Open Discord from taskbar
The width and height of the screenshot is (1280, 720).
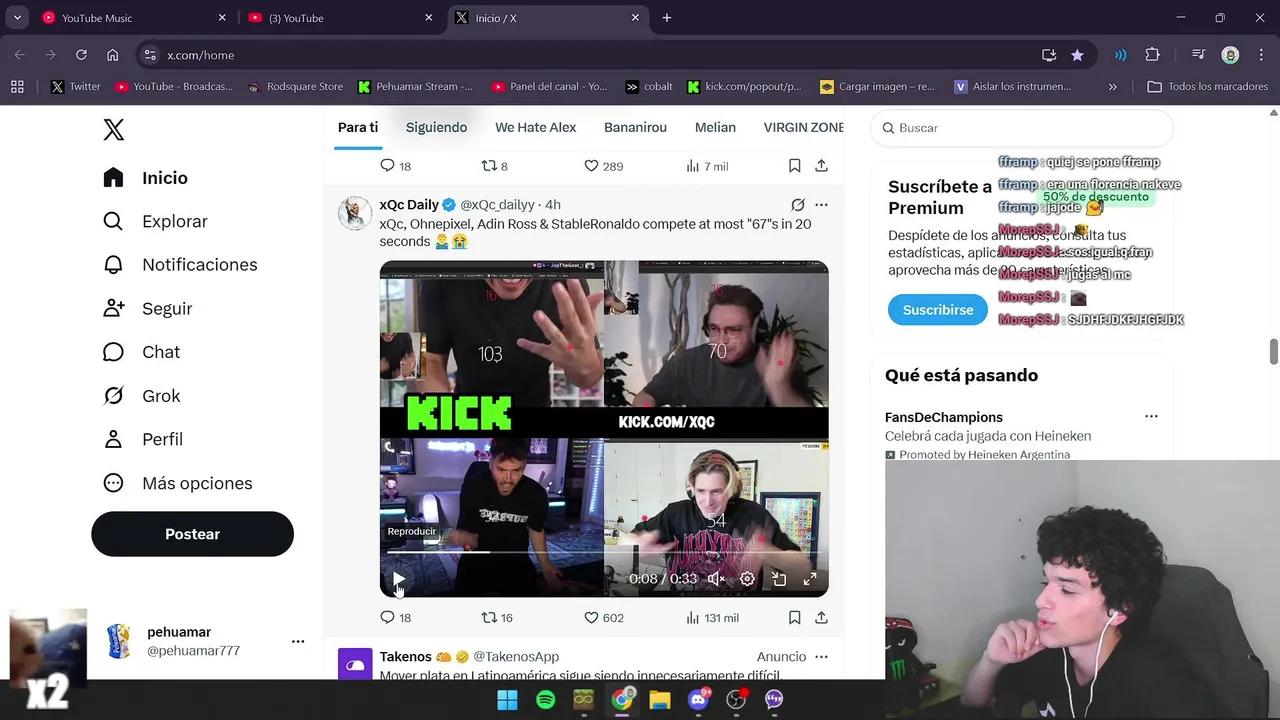(699, 700)
